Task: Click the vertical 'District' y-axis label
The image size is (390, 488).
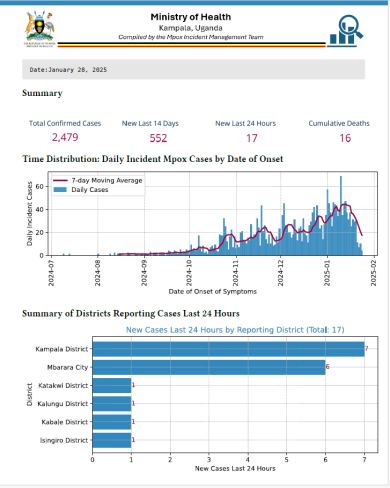Action: click(30, 394)
